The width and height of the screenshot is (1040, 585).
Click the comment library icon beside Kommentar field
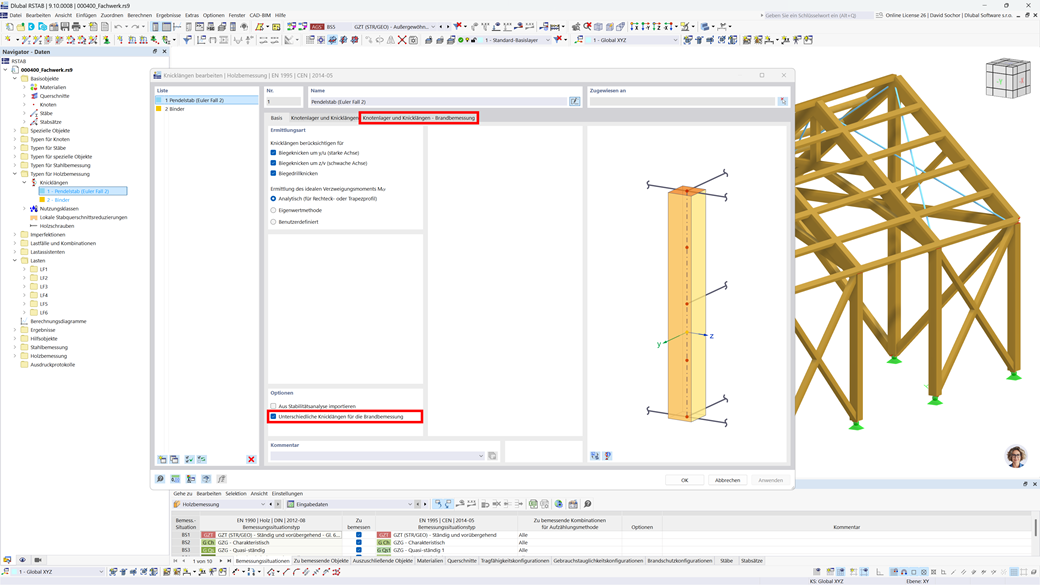(x=492, y=456)
